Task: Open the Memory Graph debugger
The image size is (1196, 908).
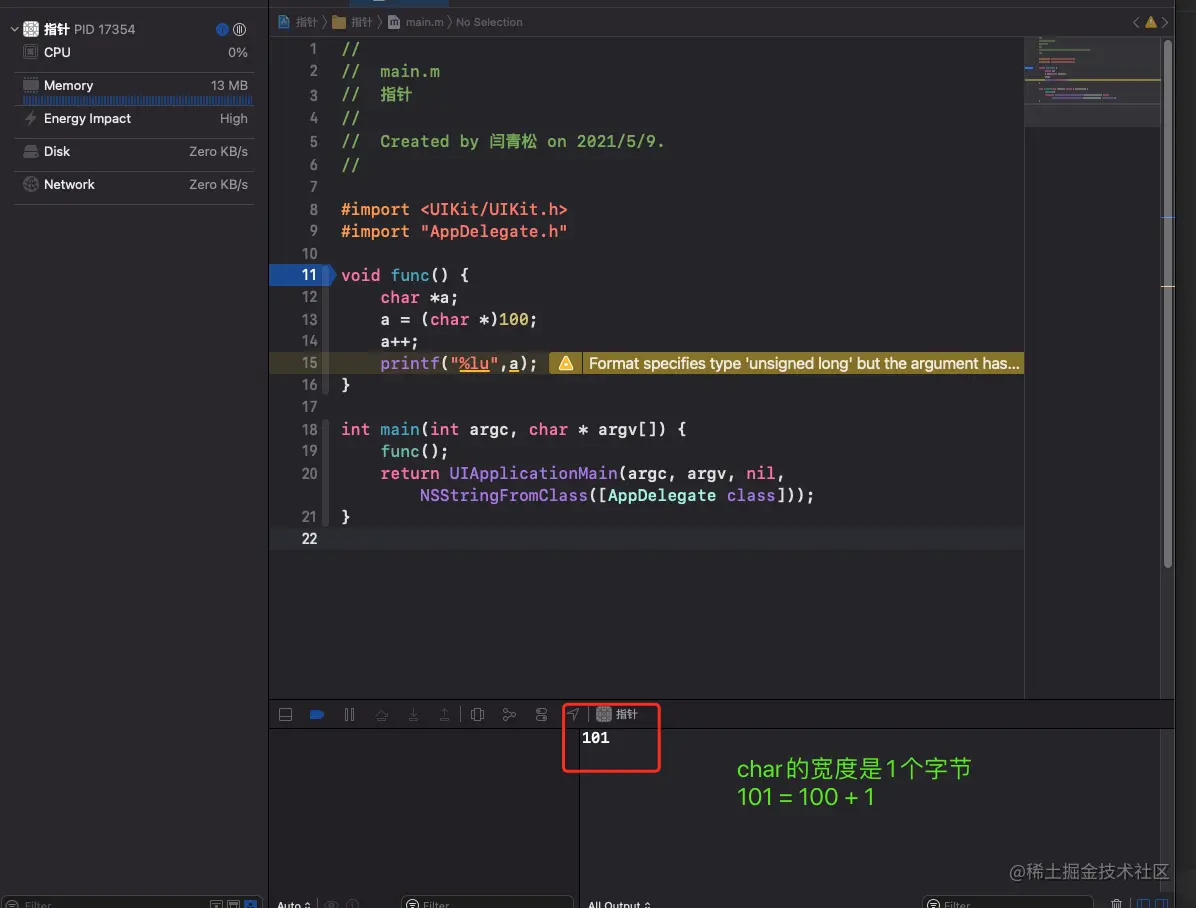Action: pos(509,714)
